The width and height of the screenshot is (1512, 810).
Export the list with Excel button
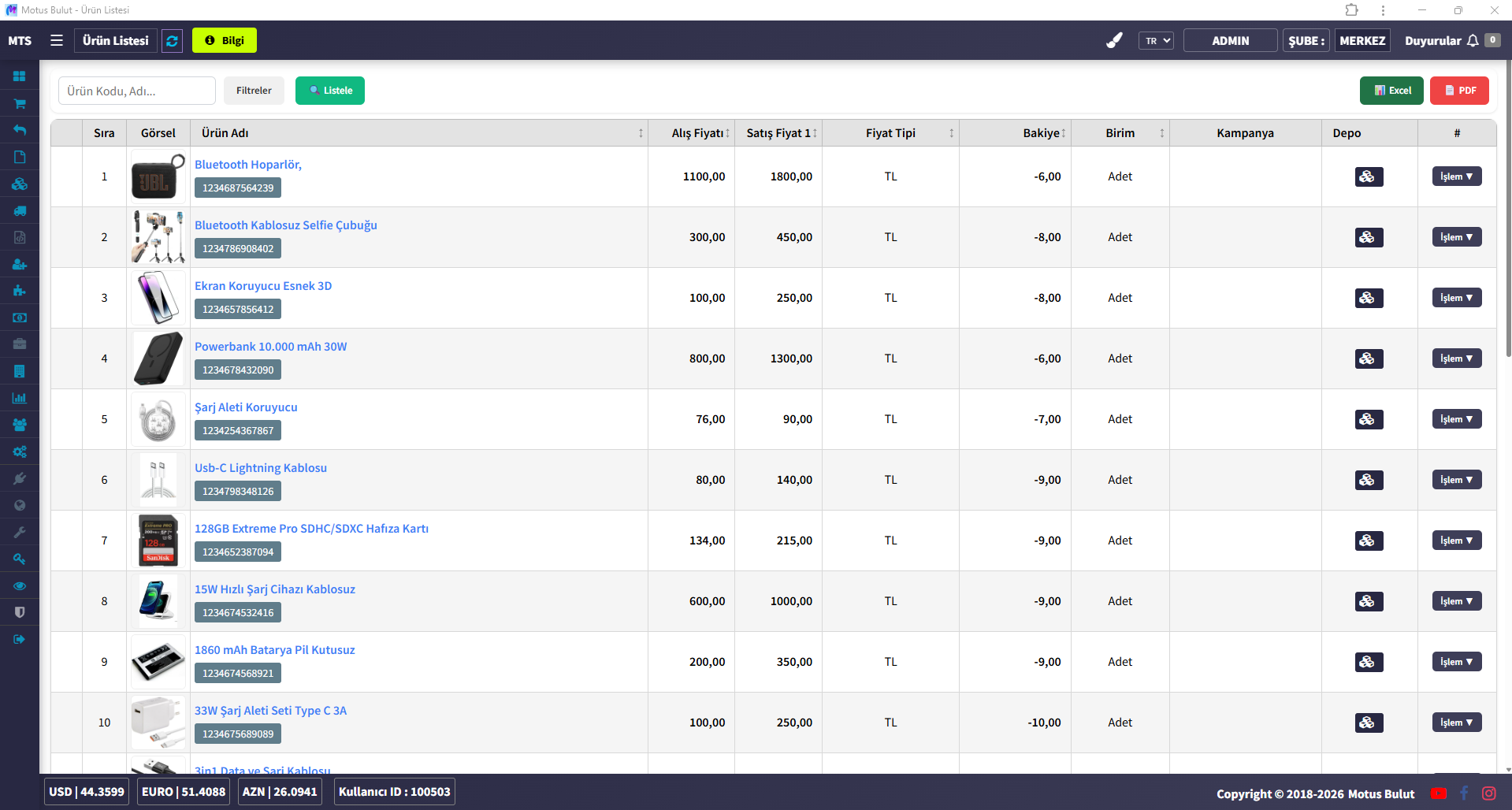pos(1391,91)
